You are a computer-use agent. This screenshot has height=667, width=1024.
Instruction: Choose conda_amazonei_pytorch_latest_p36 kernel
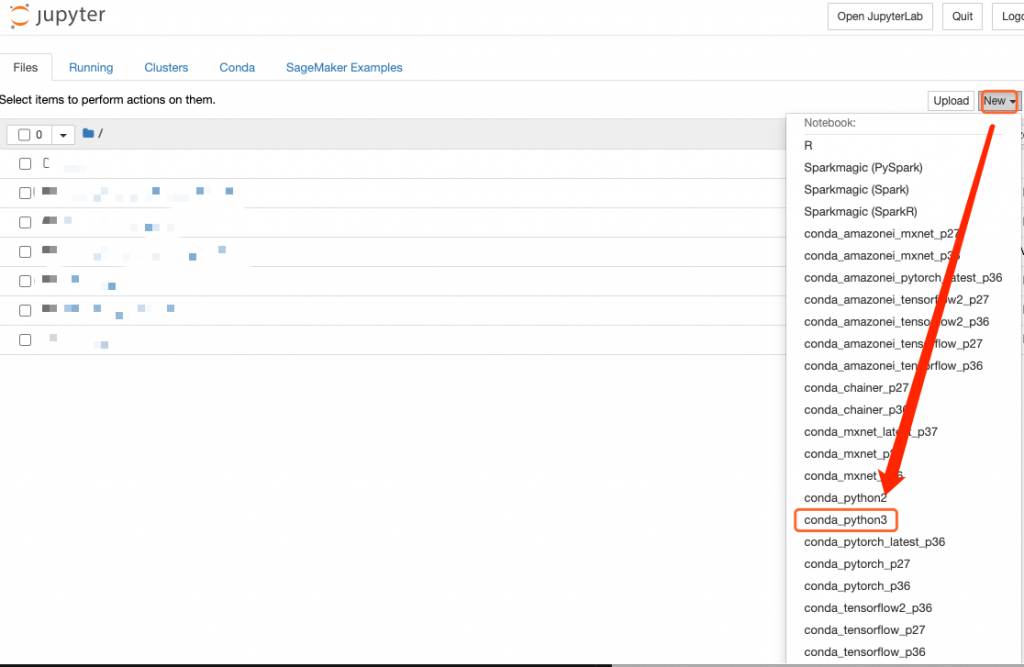click(x=903, y=278)
